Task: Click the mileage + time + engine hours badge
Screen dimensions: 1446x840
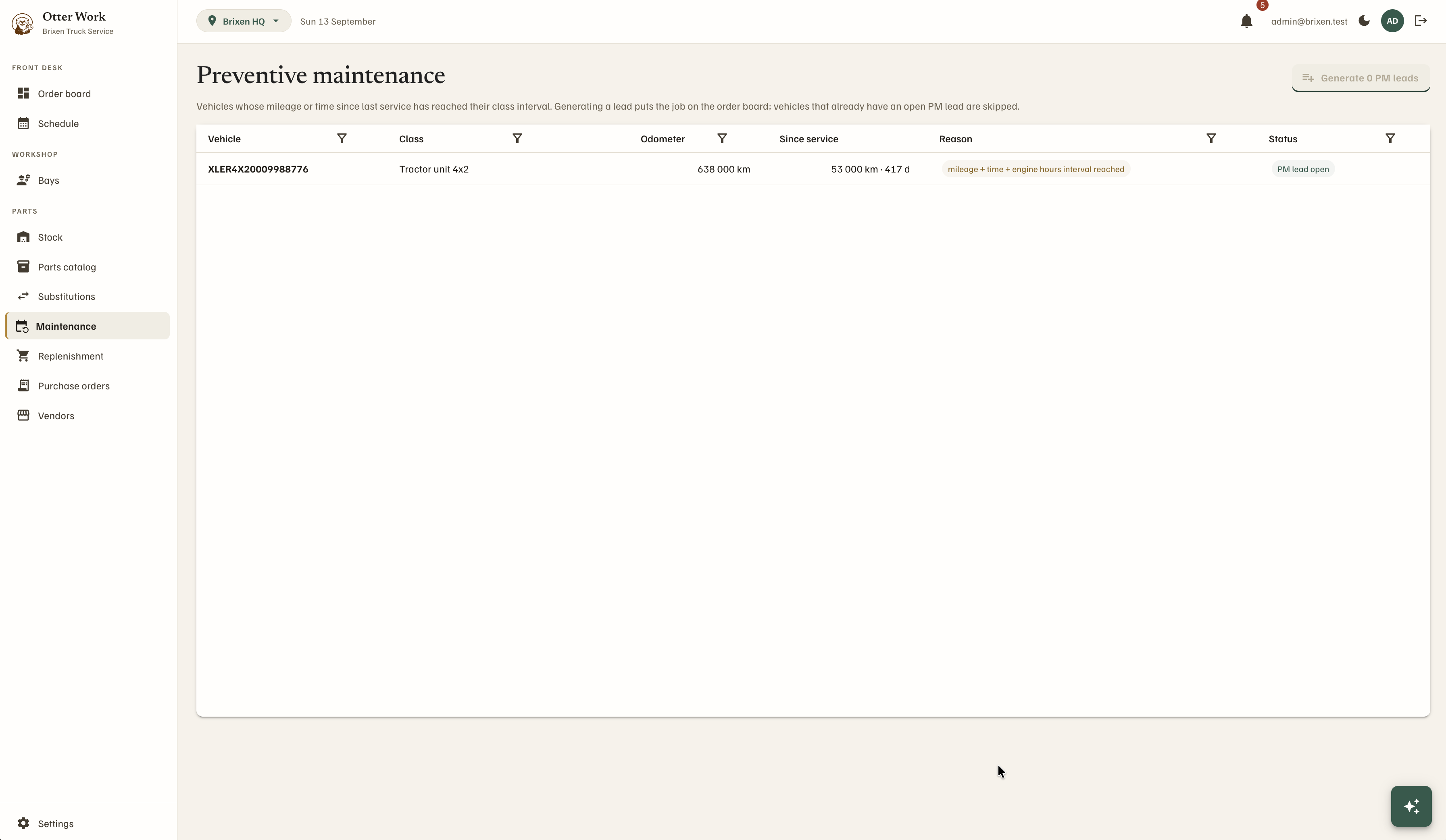Action: coord(1036,169)
